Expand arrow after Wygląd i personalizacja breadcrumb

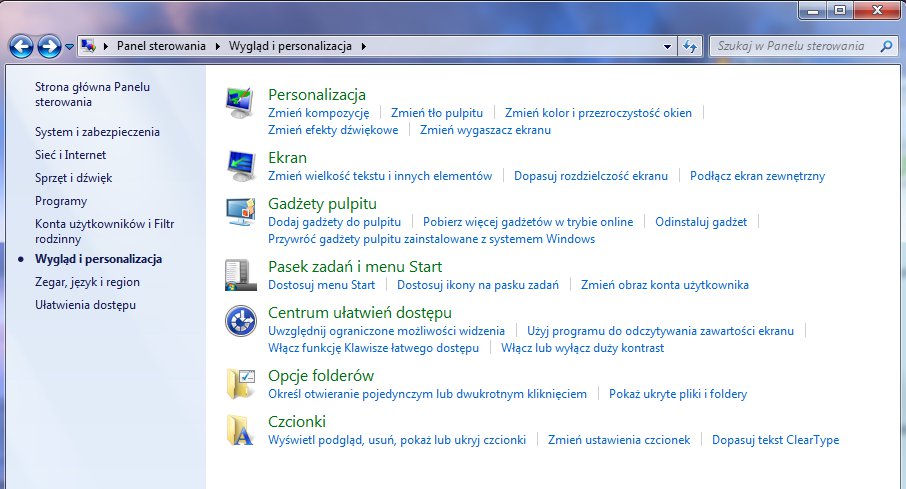[x=363, y=46]
